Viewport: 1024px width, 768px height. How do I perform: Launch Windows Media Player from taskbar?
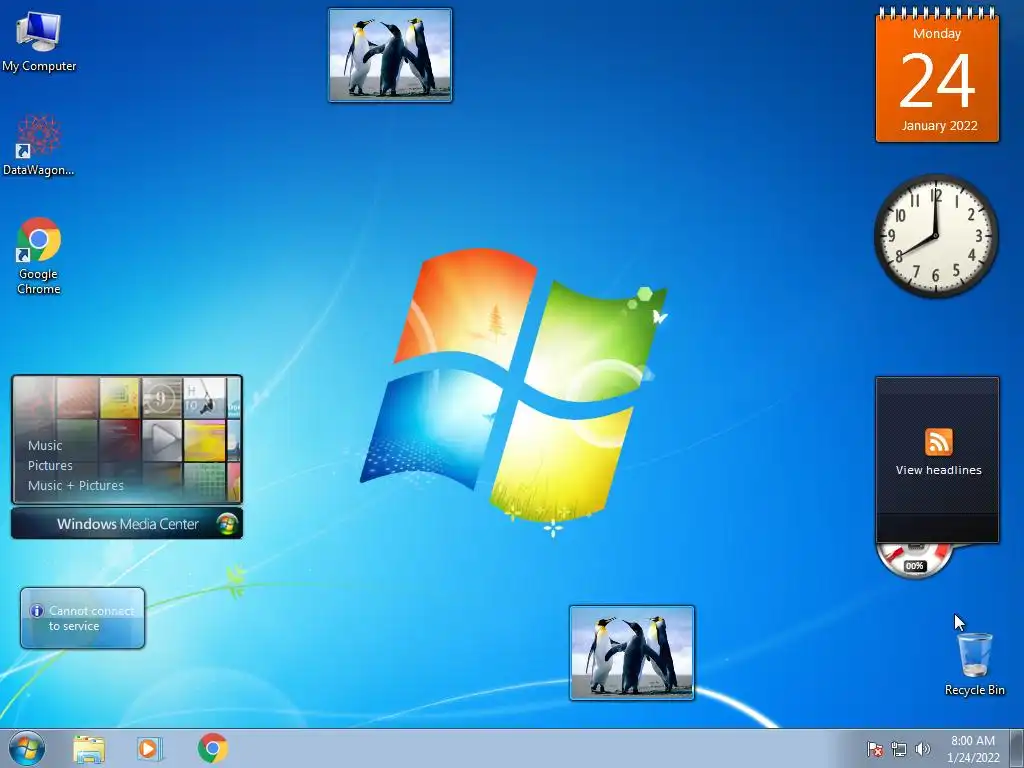tap(150, 749)
